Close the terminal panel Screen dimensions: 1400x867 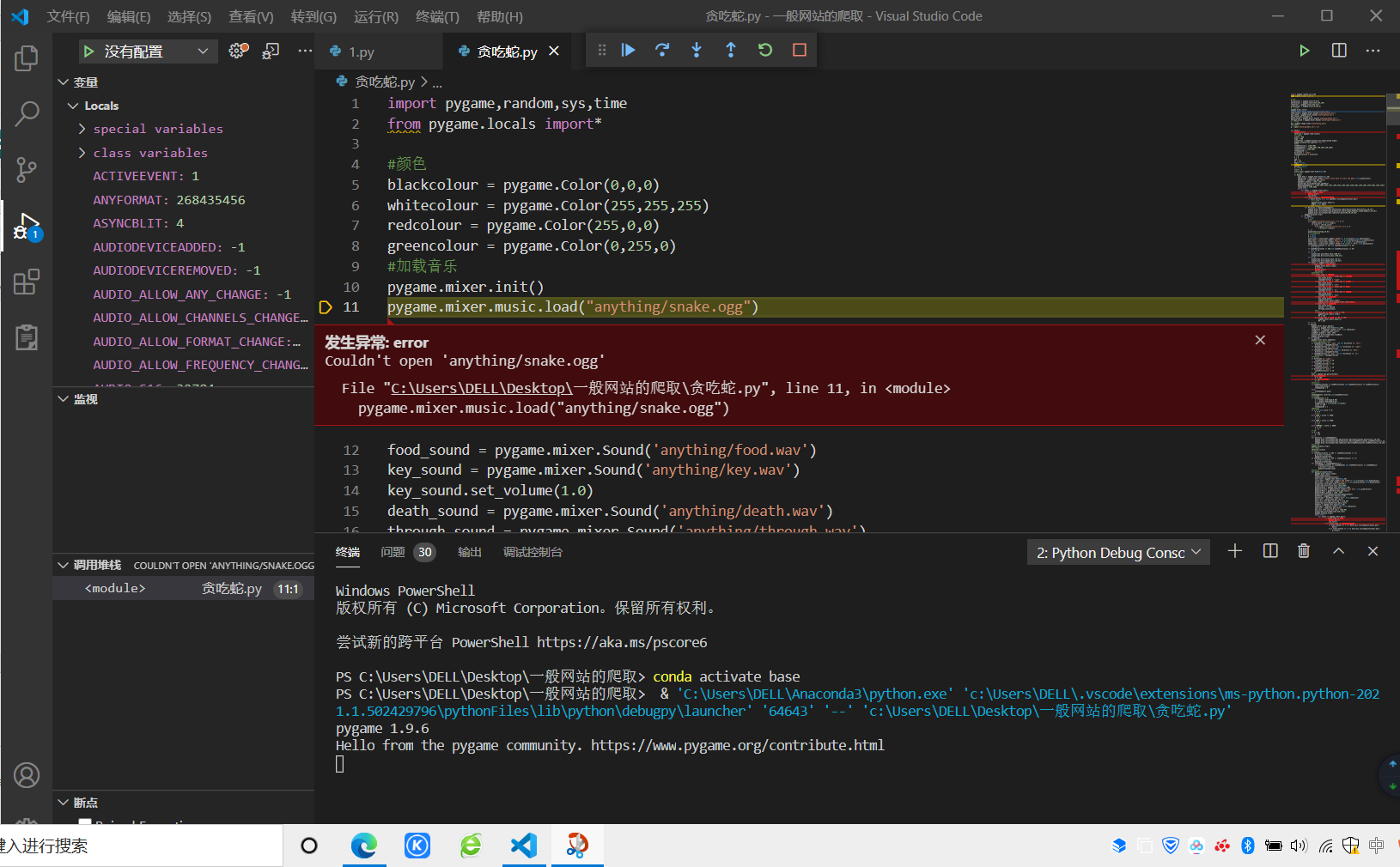click(x=1373, y=551)
